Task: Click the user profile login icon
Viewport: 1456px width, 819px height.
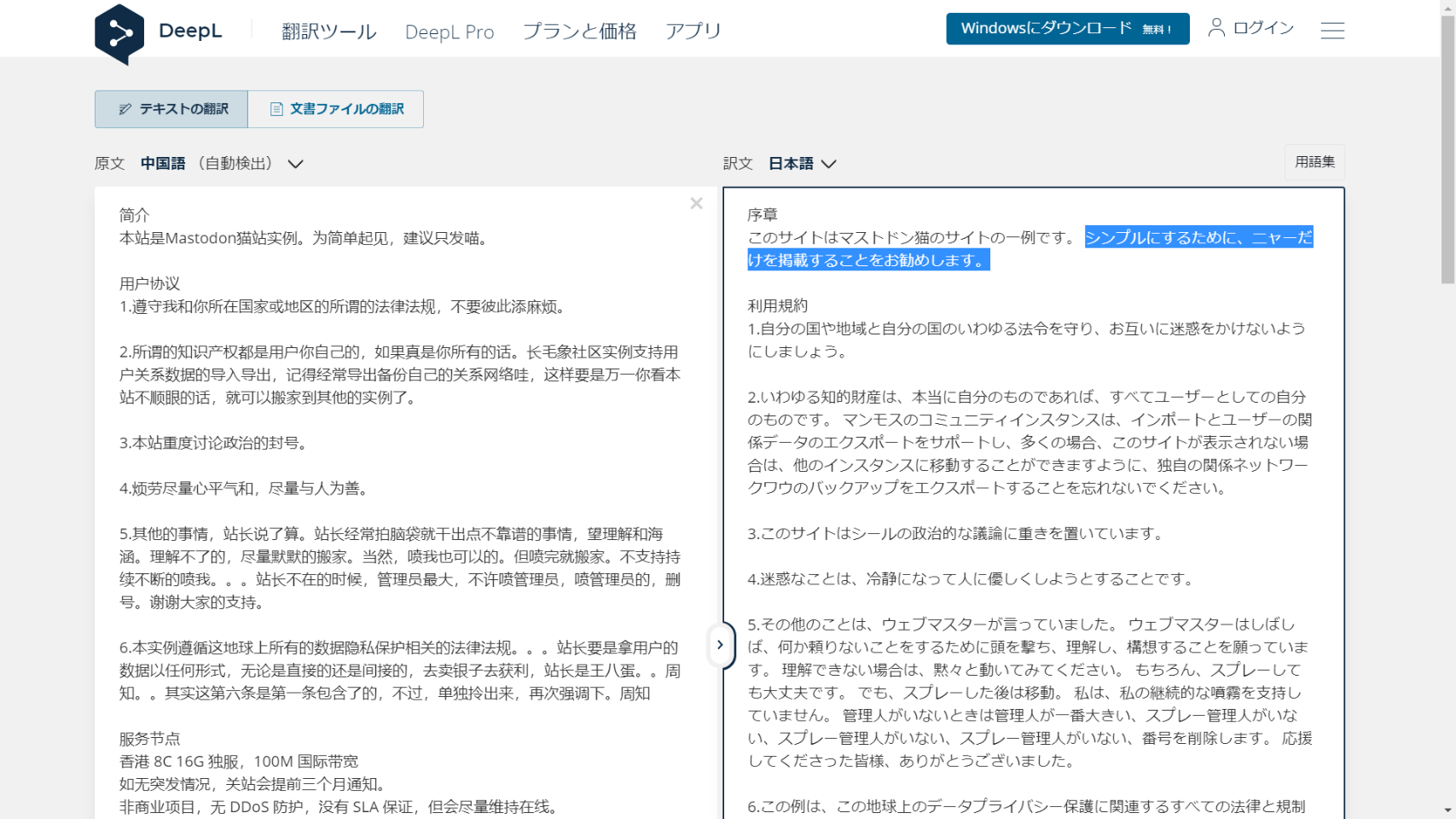Action: coord(1216,28)
